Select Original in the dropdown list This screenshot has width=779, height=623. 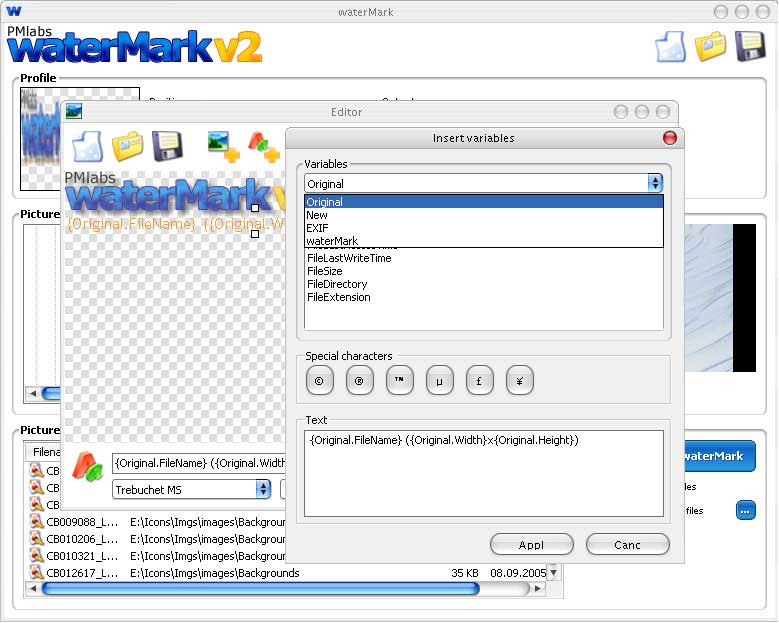coord(484,202)
